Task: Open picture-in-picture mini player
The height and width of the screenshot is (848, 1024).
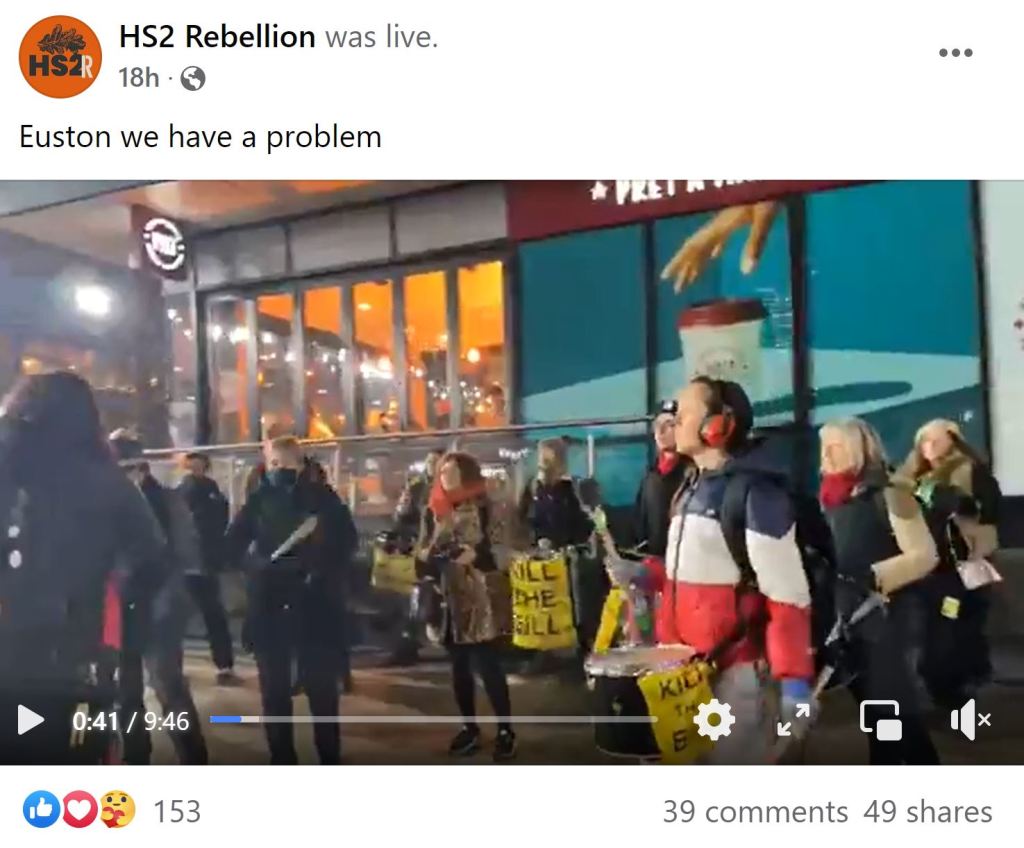Action: click(881, 720)
